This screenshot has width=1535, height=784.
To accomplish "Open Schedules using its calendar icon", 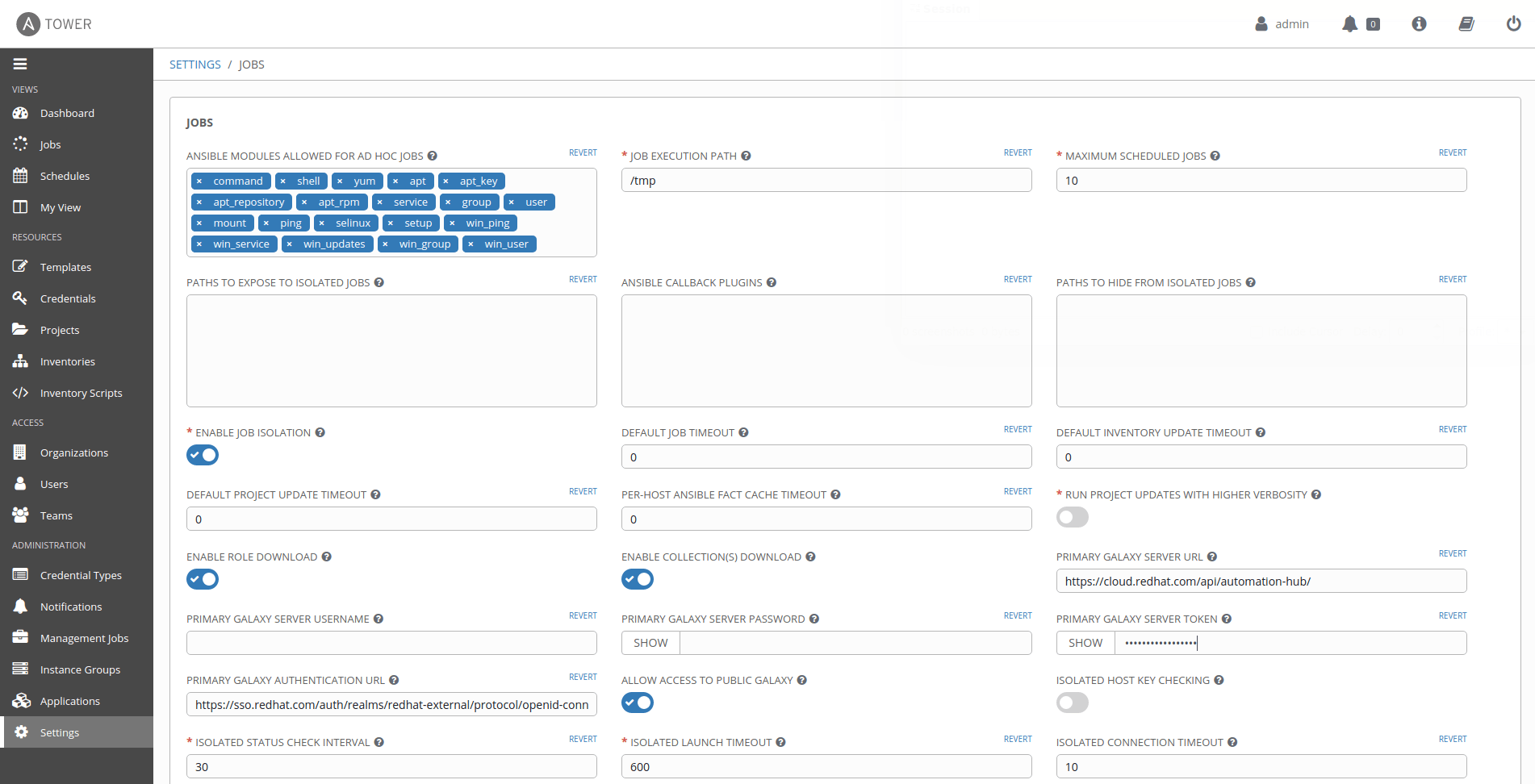I will point(20,176).
